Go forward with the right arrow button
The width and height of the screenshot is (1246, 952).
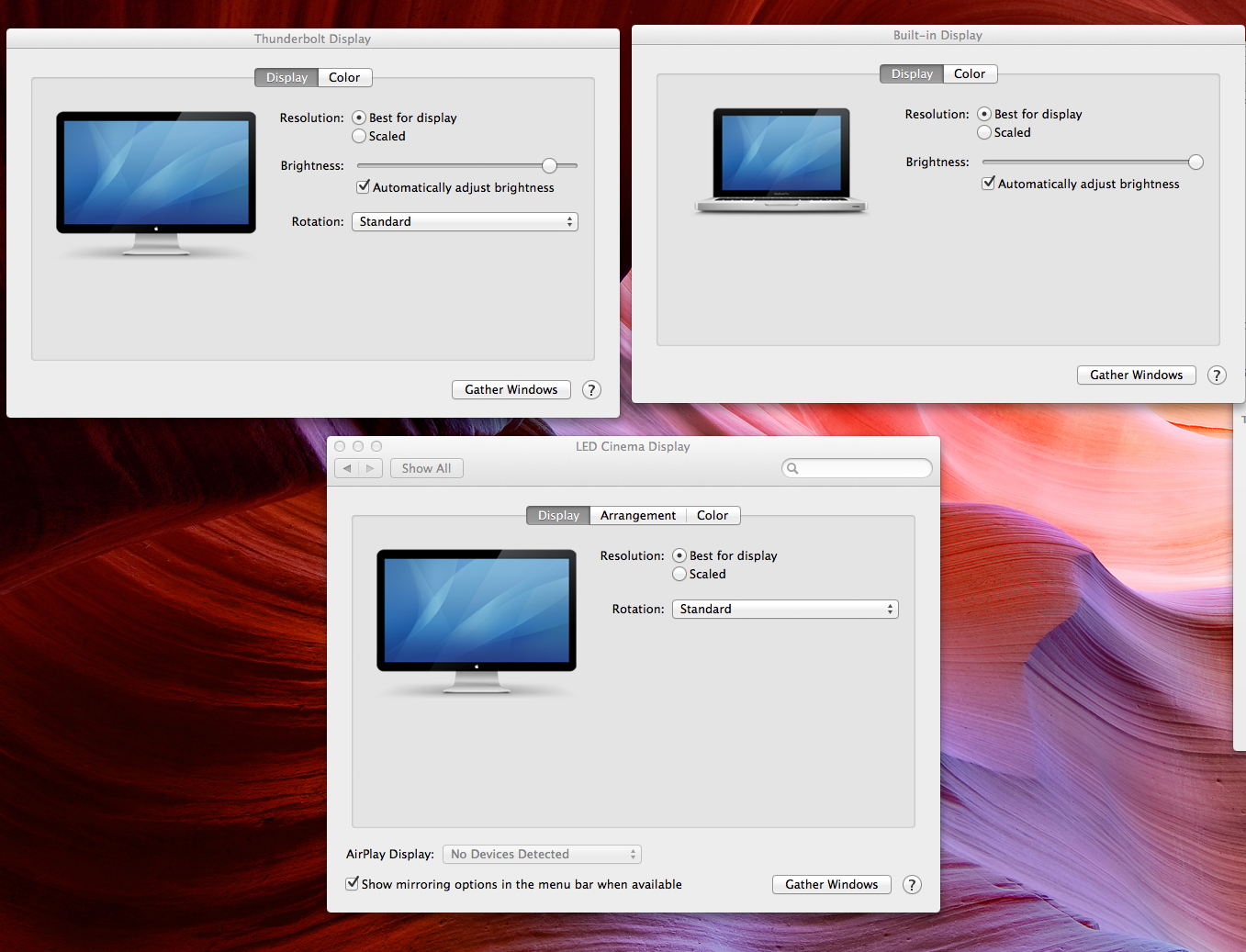click(x=370, y=468)
